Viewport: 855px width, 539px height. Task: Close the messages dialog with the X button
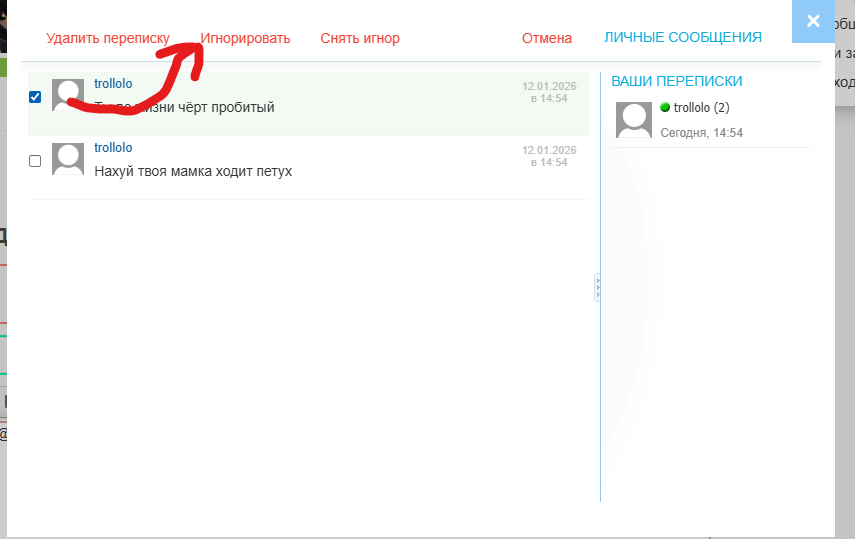(x=813, y=21)
